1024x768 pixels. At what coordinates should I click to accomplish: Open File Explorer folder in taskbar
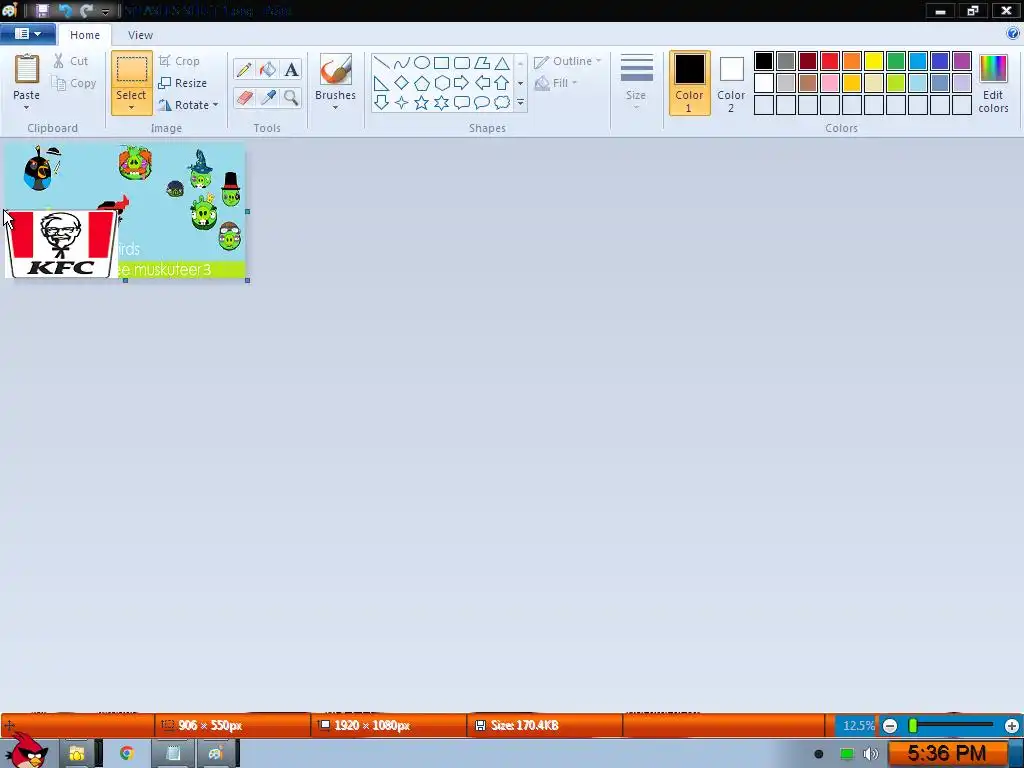(x=77, y=753)
